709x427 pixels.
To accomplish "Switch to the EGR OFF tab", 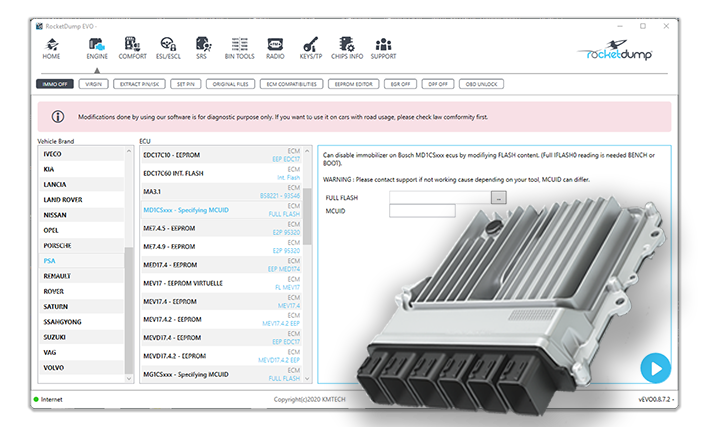I will tap(400, 84).
